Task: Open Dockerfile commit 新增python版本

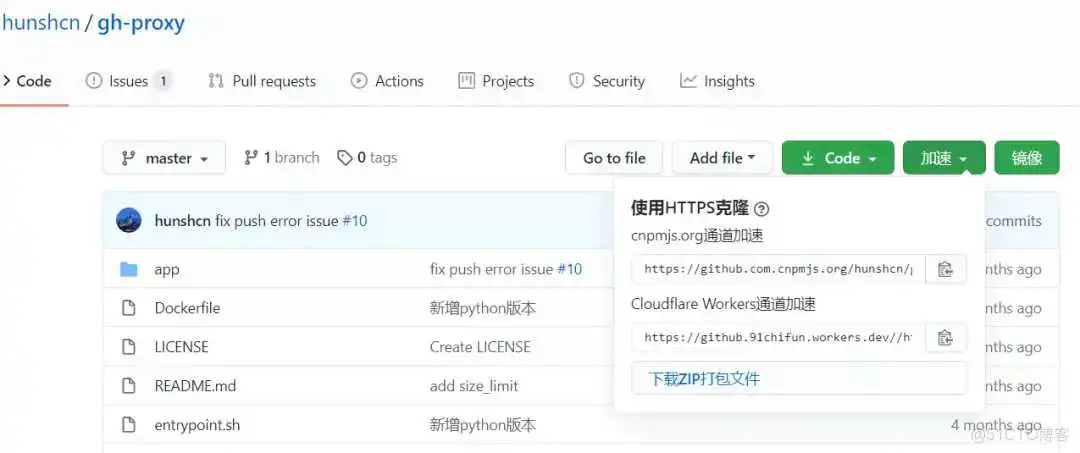Action: point(483,308)
